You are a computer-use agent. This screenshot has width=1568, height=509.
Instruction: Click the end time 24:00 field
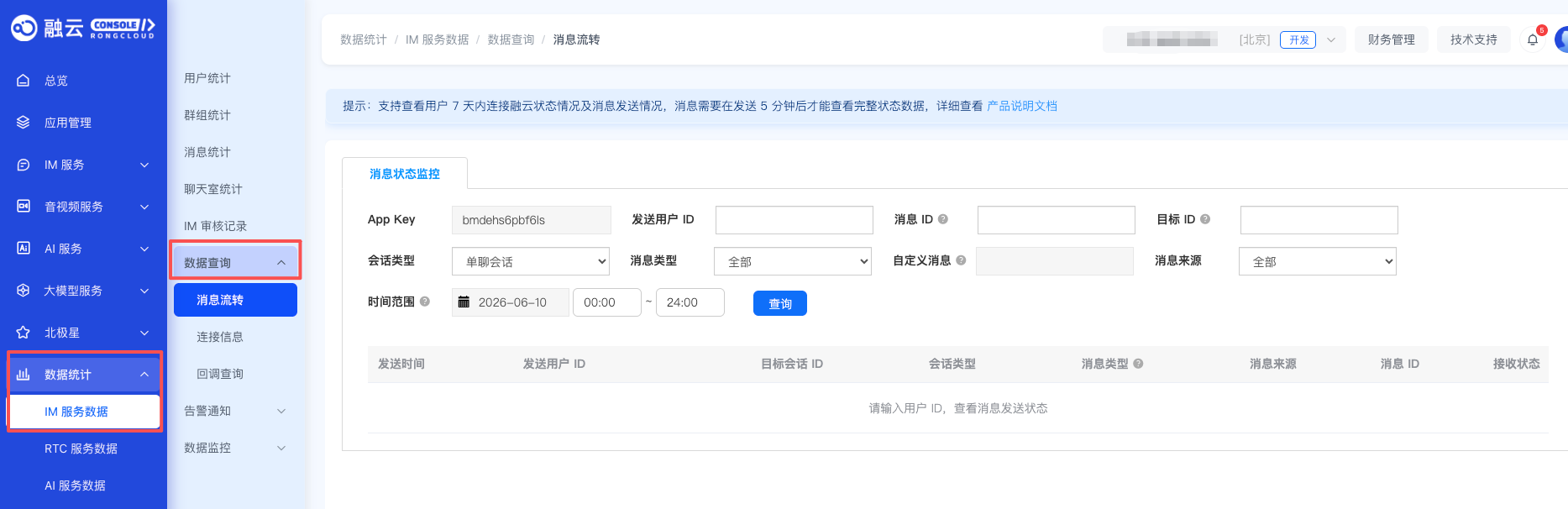690,302
